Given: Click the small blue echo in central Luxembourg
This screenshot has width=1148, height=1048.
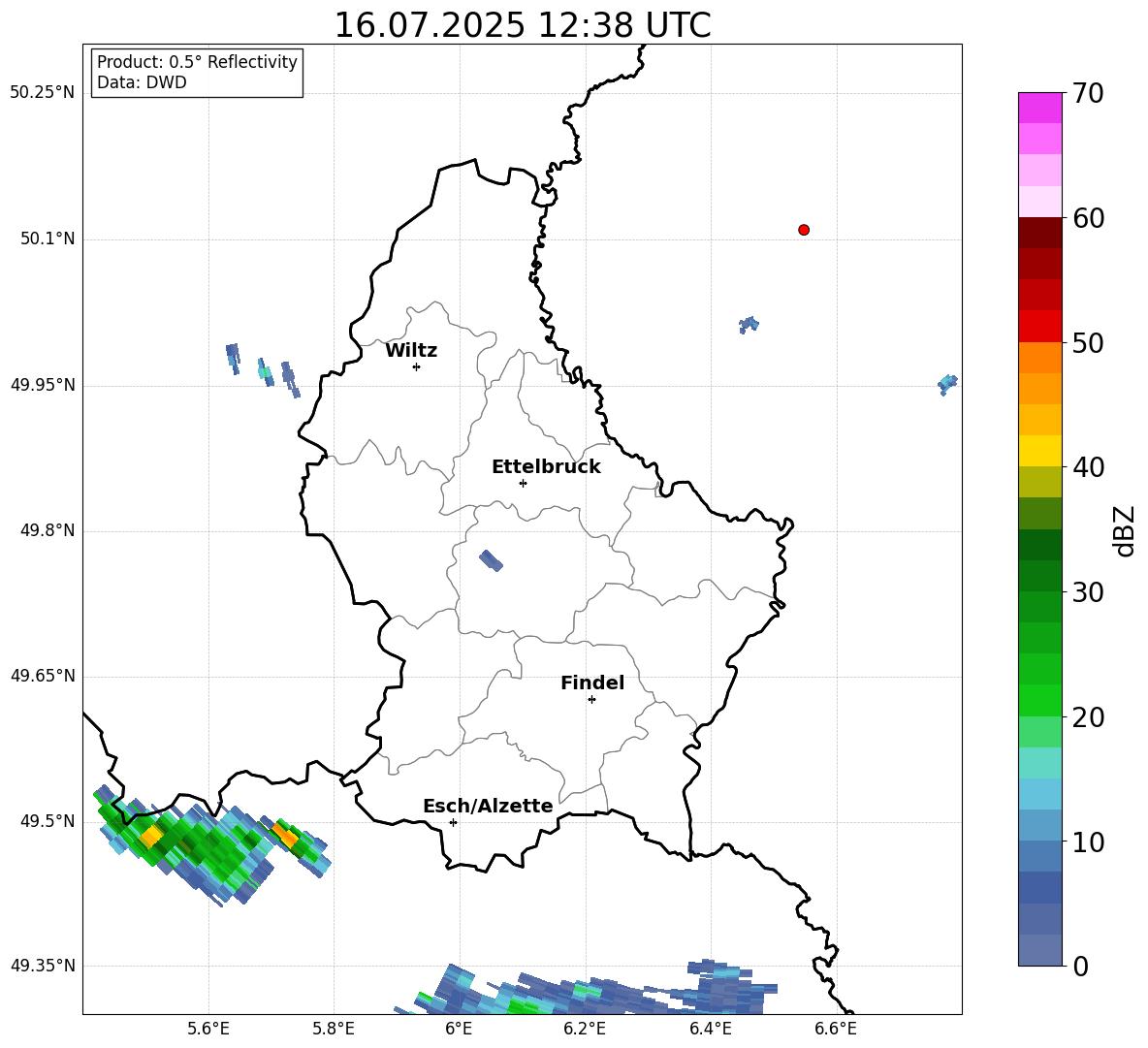Looking at the screenshot, I should click(x=492, y=560).
